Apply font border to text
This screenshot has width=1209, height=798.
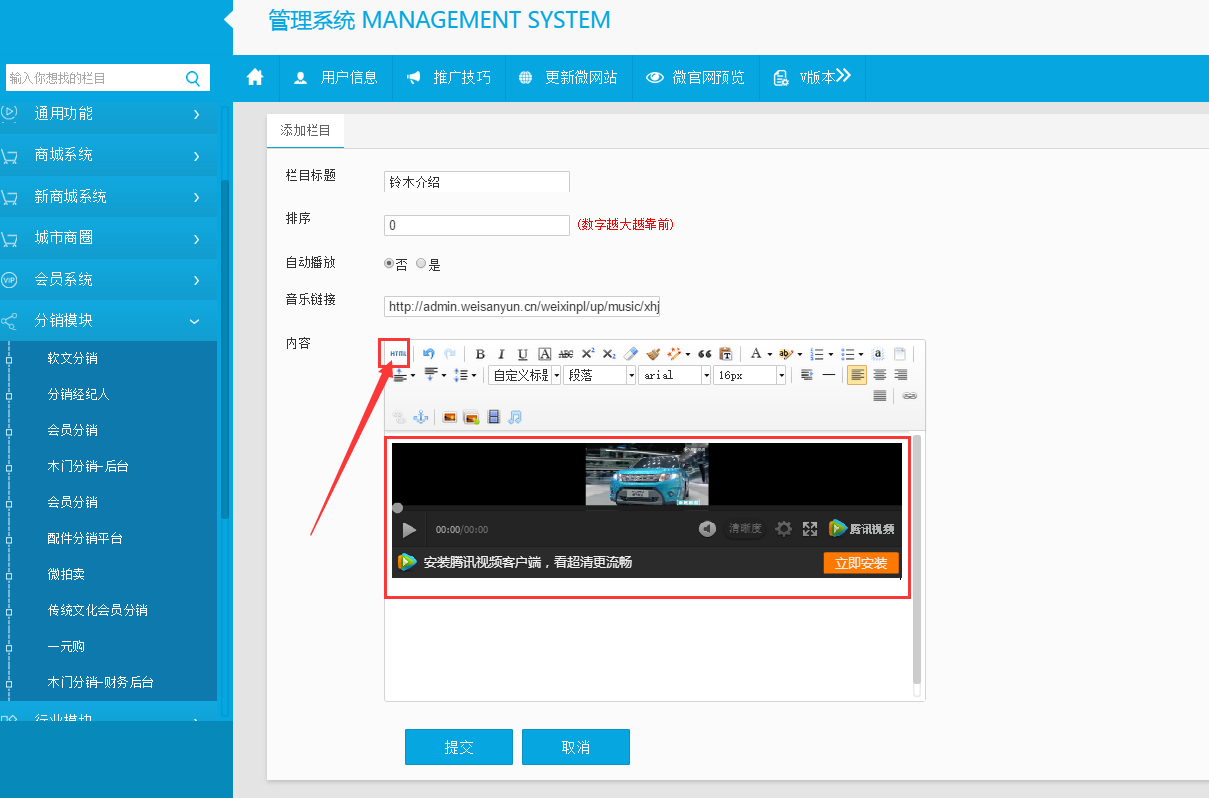pos(545,354)
